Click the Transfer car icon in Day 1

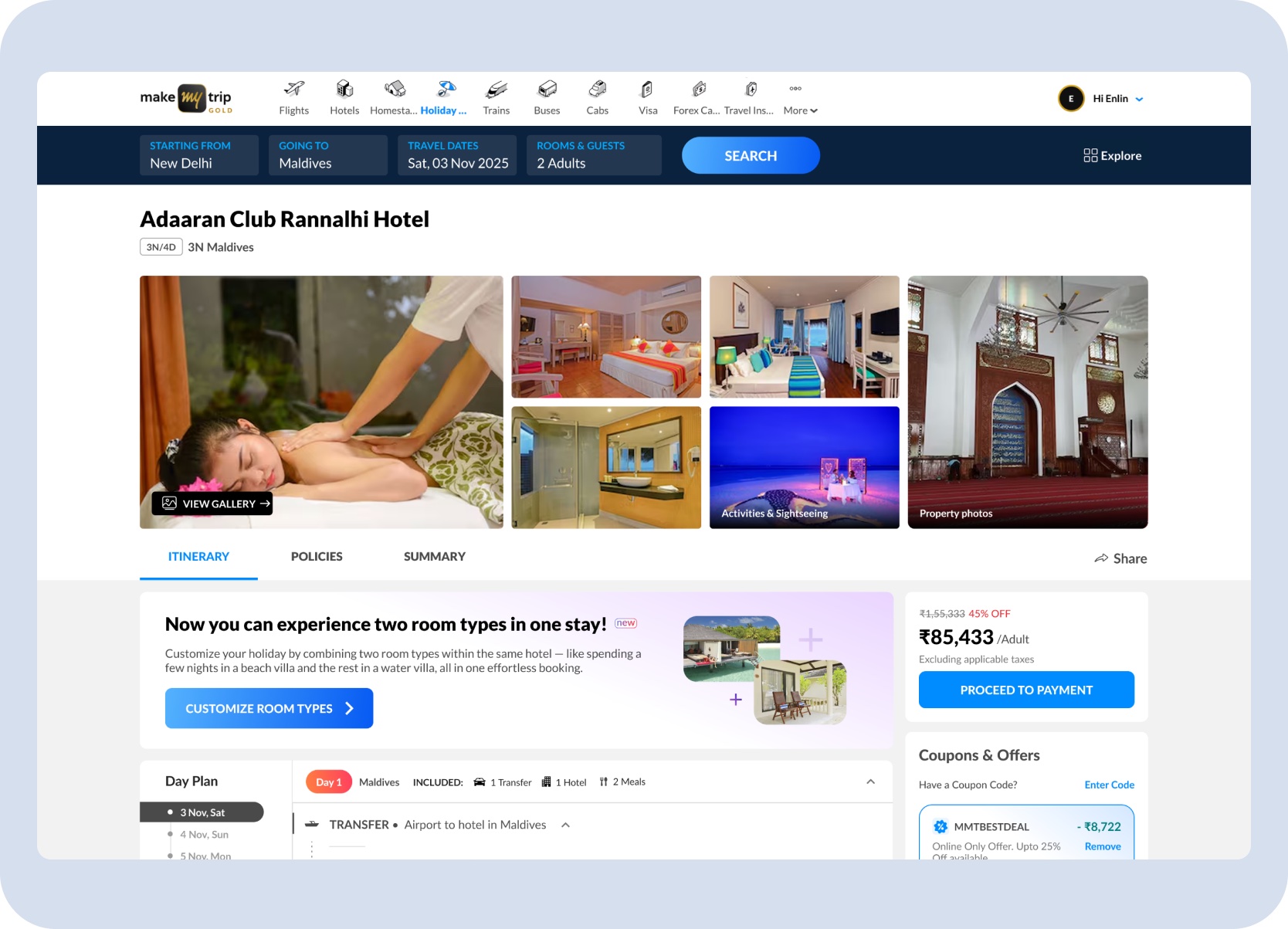480,782
